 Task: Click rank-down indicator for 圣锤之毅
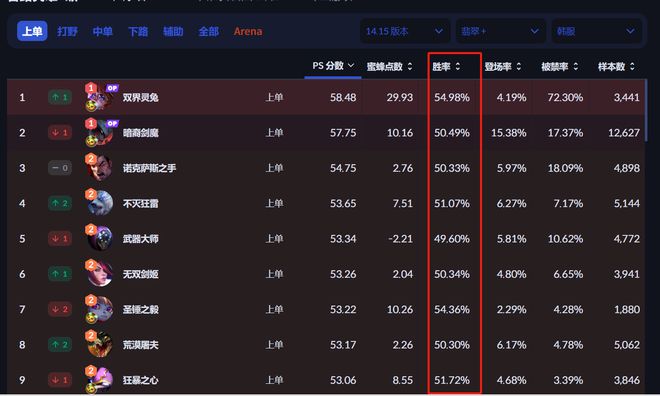(60, 309)
